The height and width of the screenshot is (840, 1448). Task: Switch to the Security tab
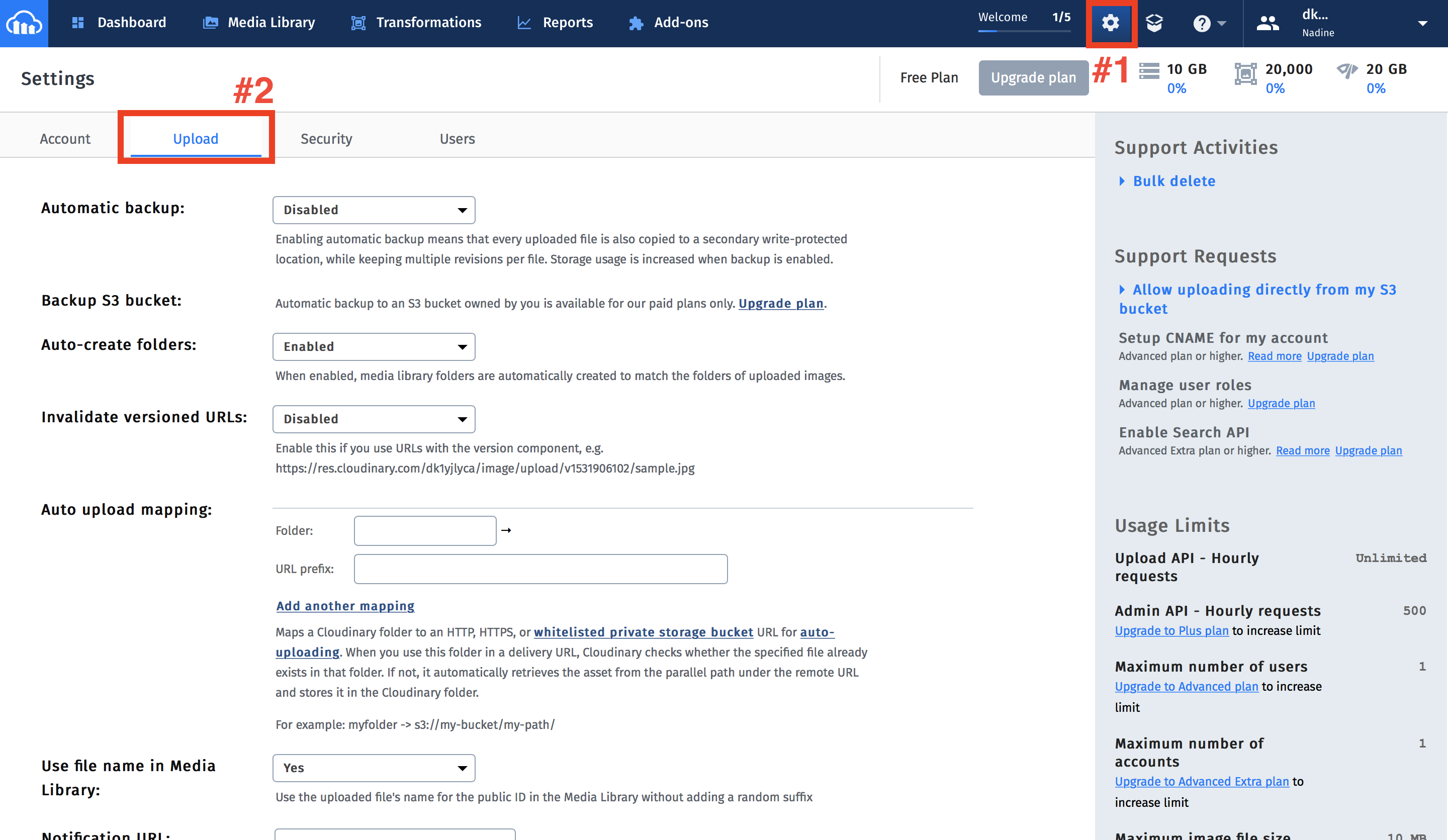(326, 138)
